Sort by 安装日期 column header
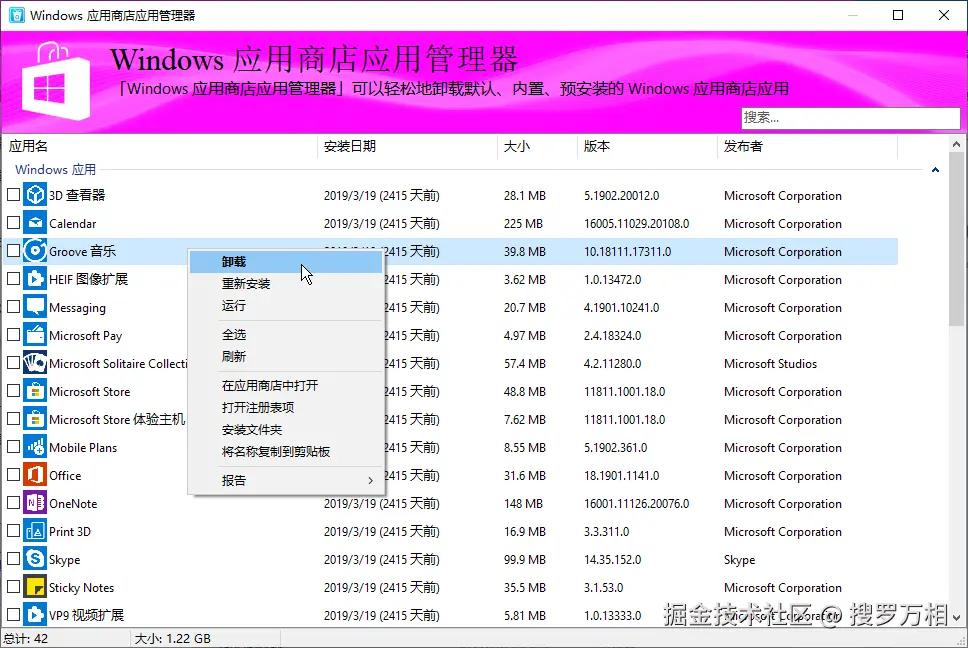The height and width of the screenshot is (648, 968). tap(407, 146)
